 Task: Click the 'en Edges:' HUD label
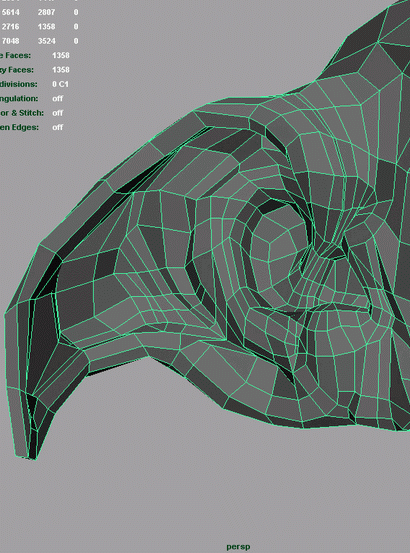pos(19,127)
